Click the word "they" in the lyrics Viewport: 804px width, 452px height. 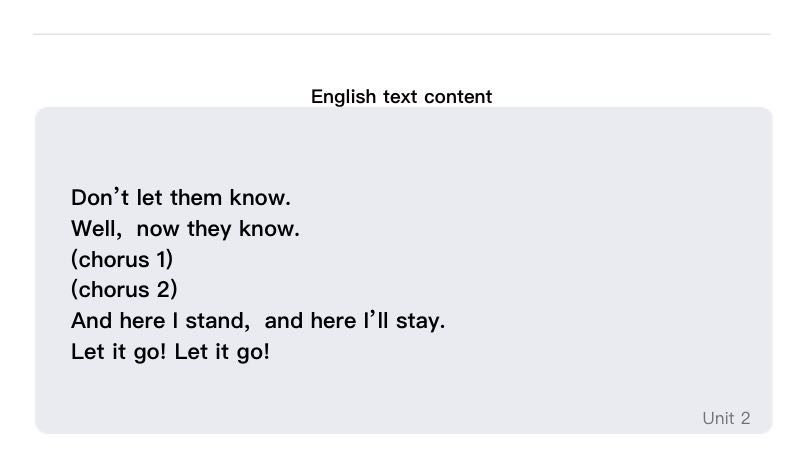(x=209, y=229)
